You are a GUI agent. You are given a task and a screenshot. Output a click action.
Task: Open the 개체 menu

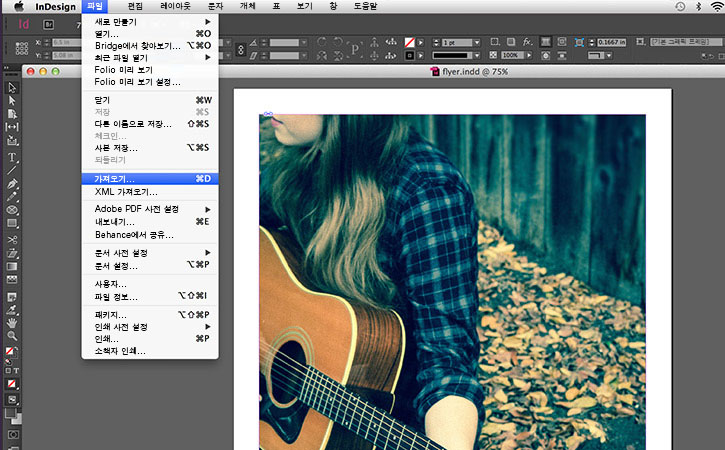click(x=247, y=6)
